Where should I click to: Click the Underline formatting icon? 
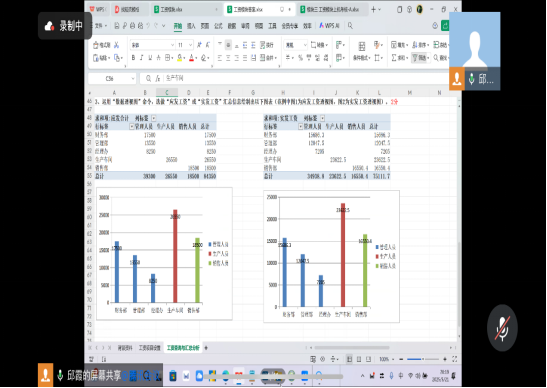tap(150, 58)
